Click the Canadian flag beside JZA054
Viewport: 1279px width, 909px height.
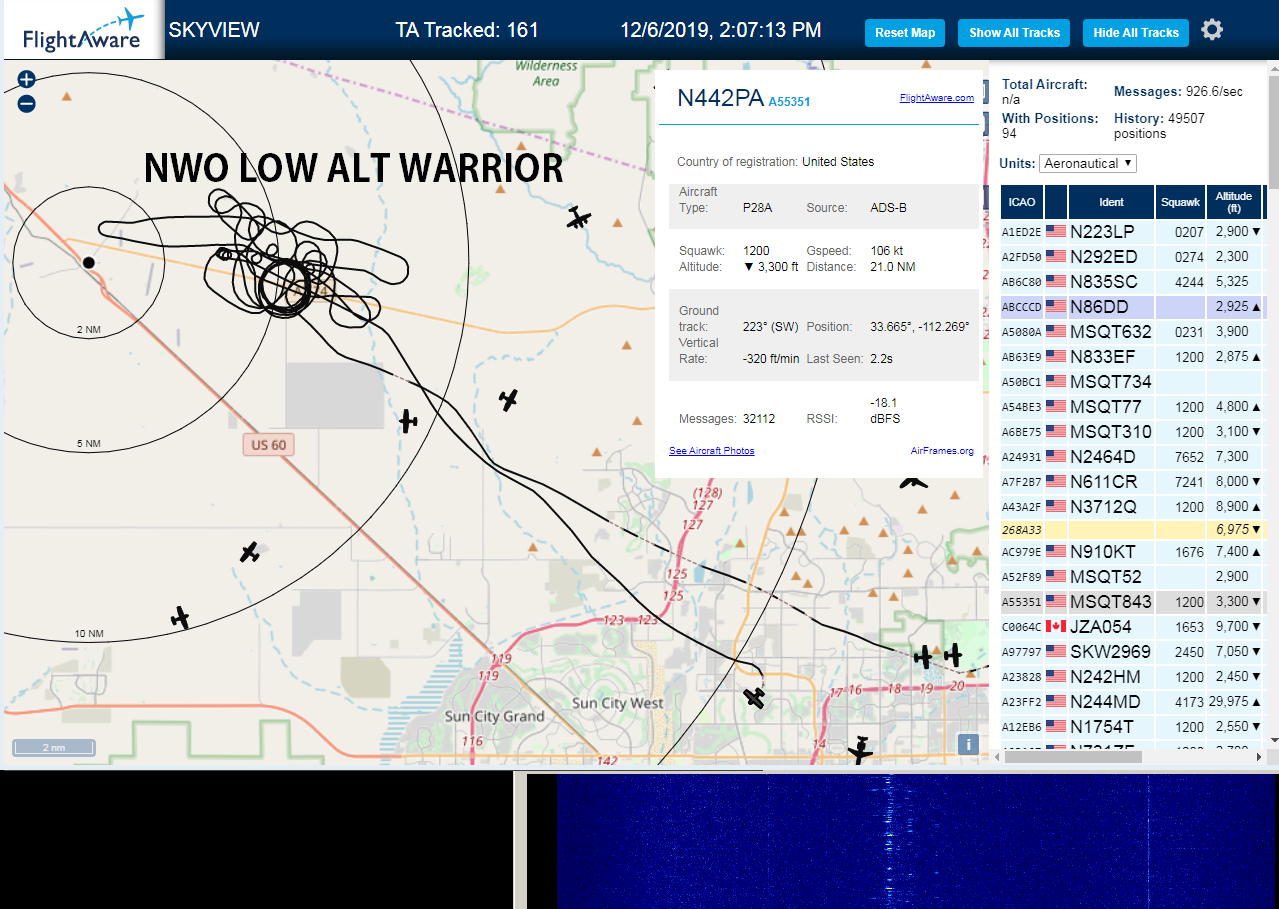[x=1055, y=626]
